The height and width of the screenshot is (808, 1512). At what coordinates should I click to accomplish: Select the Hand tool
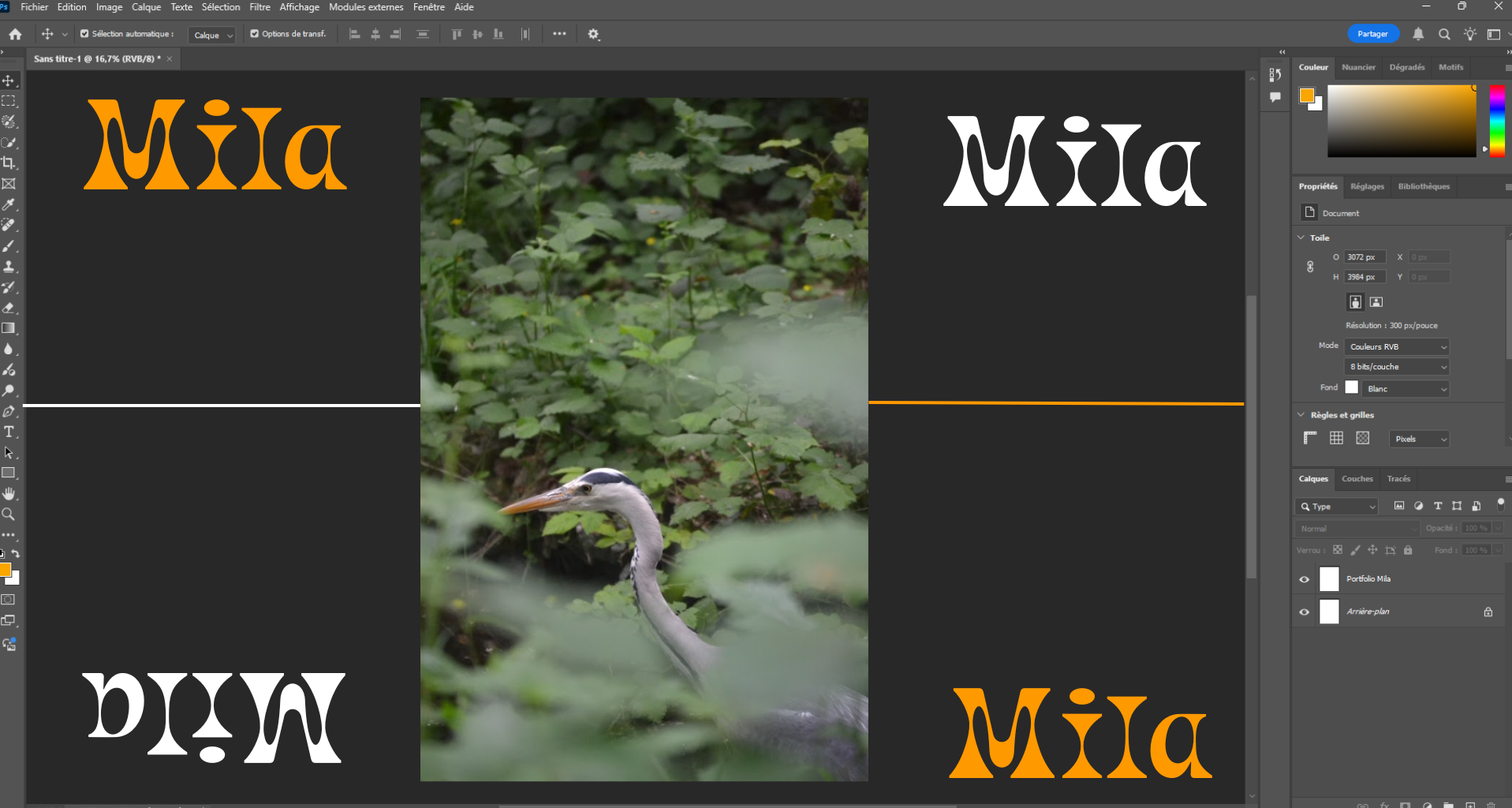9,494
